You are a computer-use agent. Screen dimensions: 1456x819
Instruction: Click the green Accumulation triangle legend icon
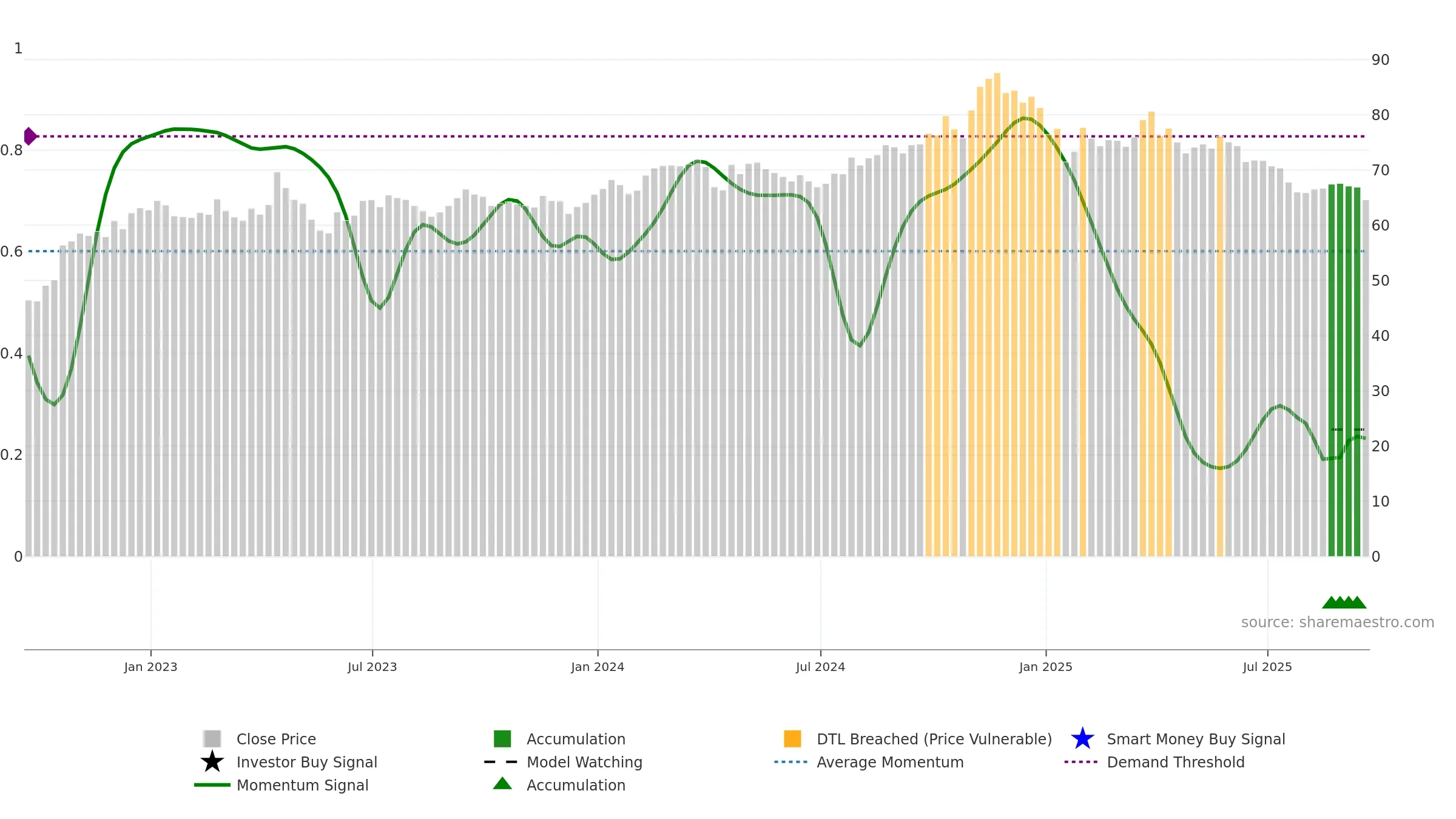point(502,783)
